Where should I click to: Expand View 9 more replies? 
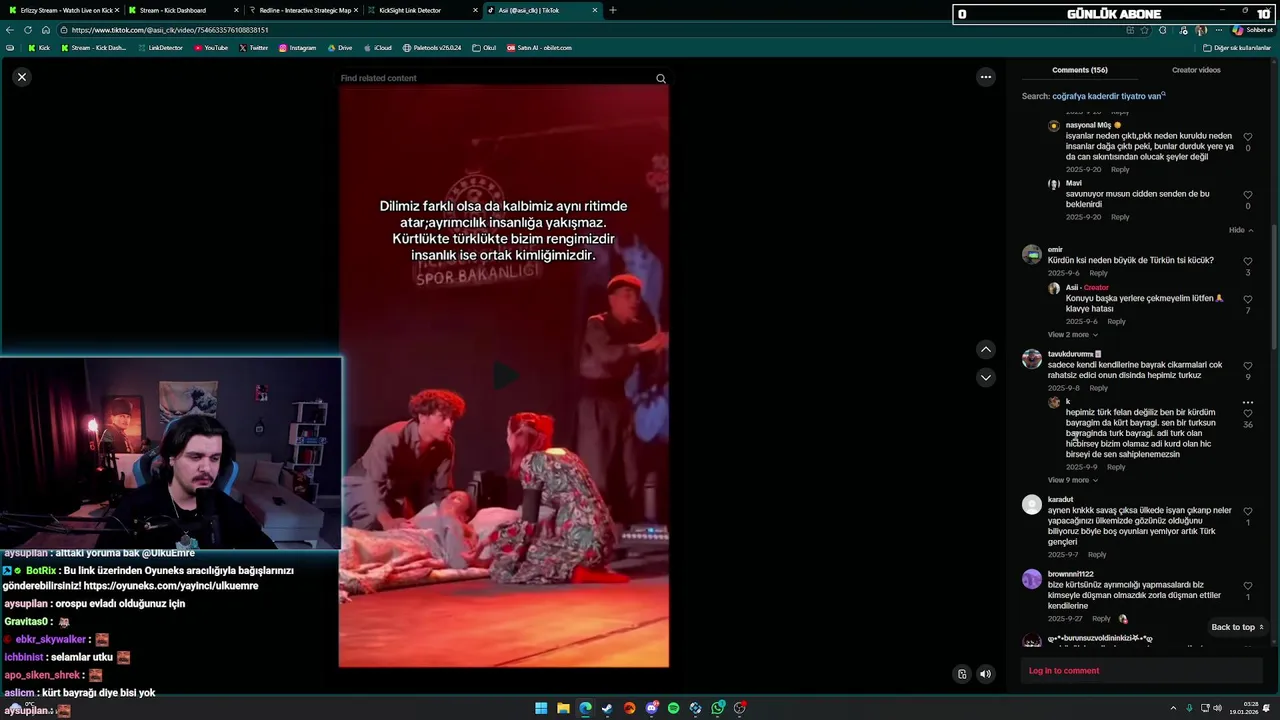[1072, 480]
